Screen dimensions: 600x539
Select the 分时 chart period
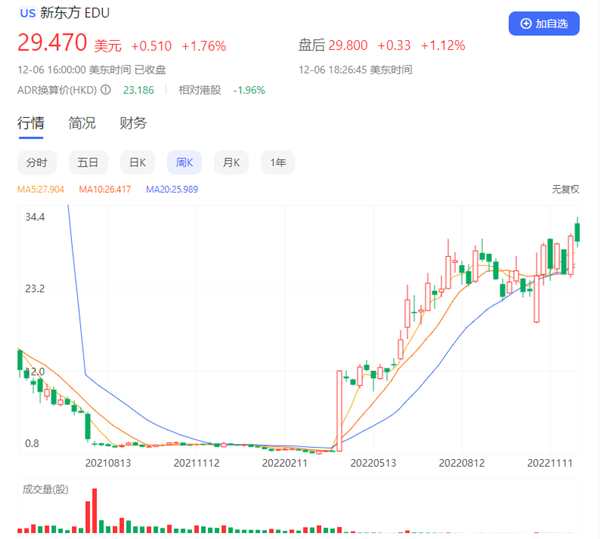click(x=37, y=163)
